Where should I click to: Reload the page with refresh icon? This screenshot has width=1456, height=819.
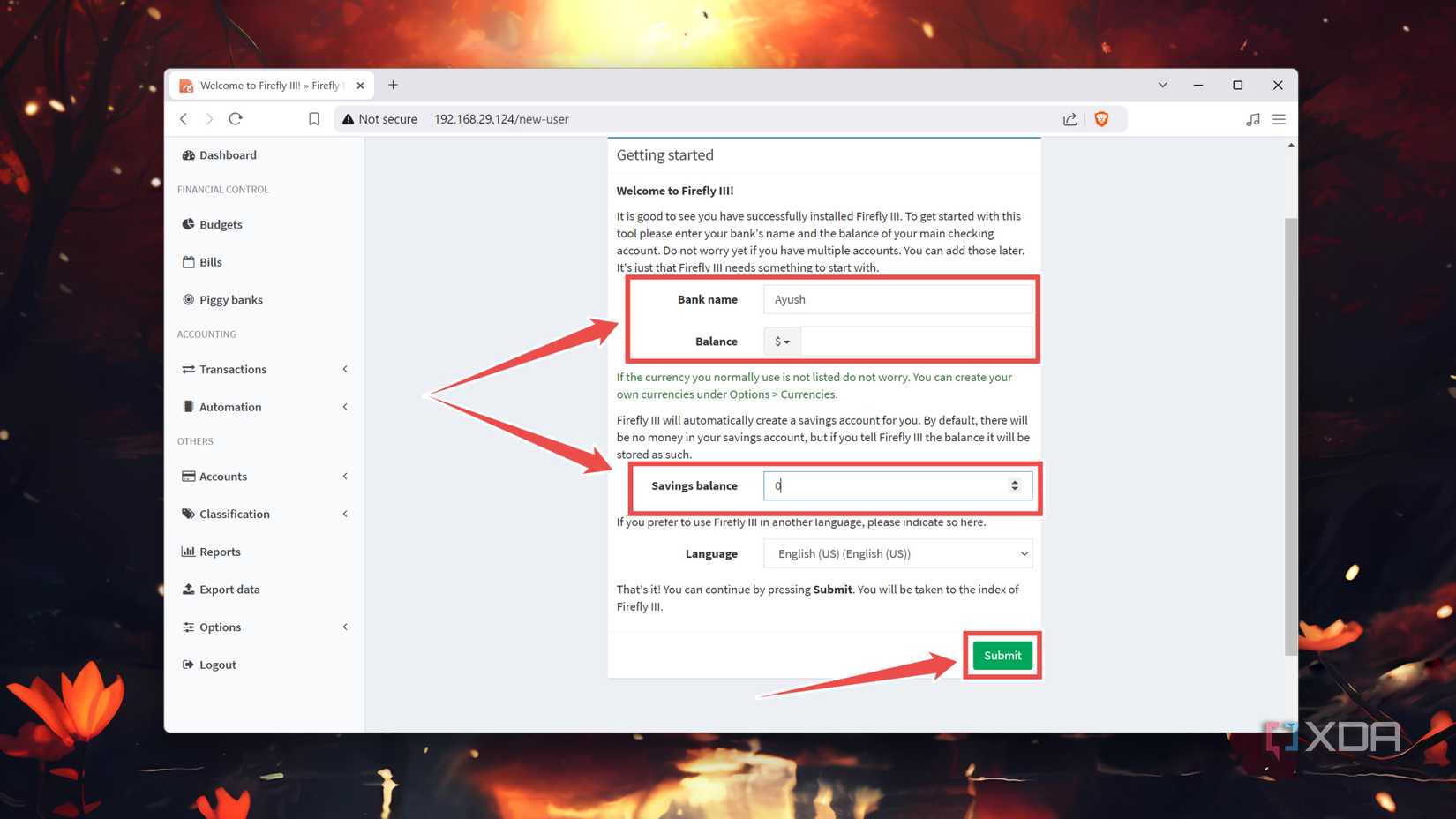click(236, 119)
